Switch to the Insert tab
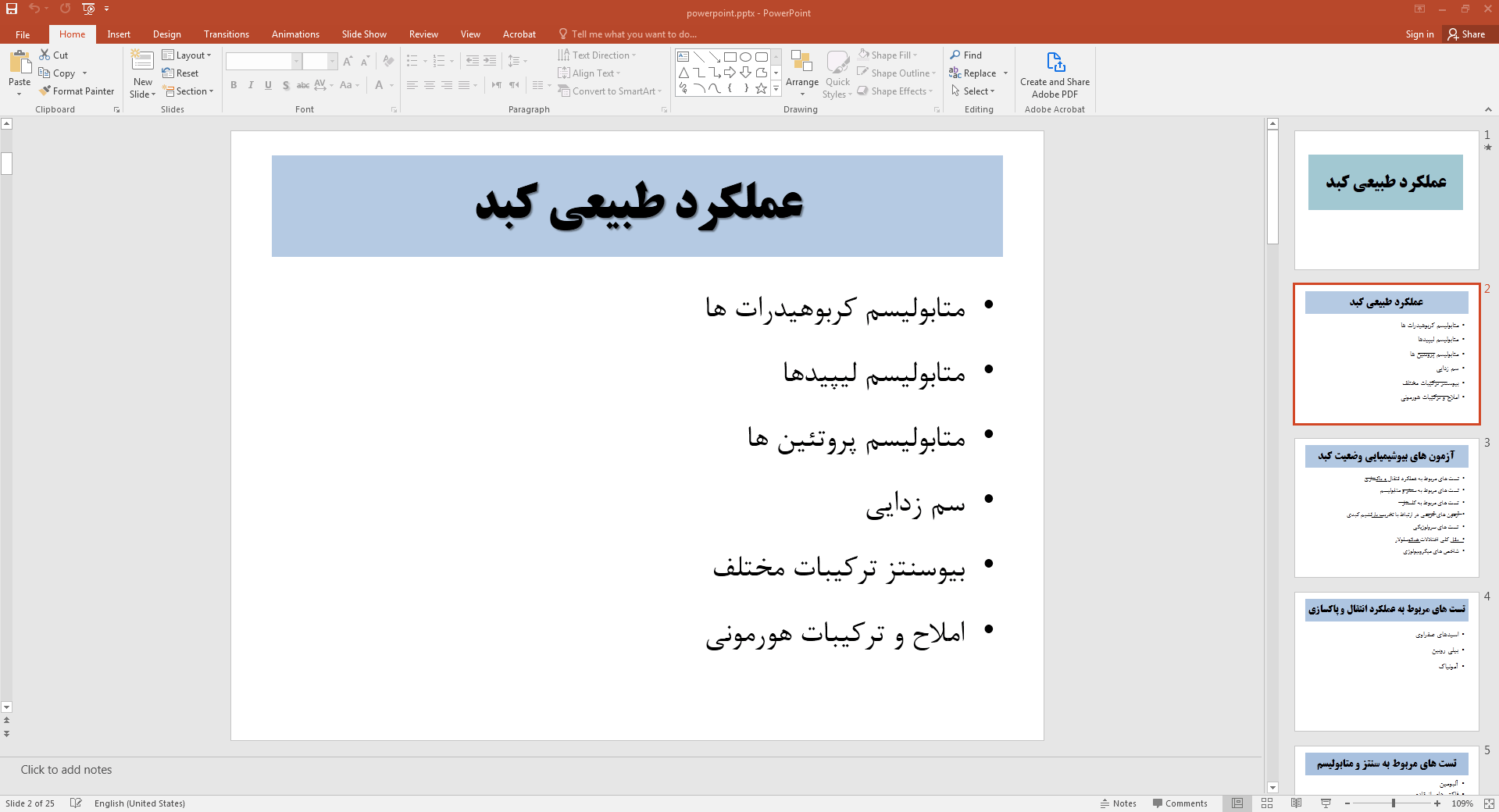The height and width of the screenshot is (812, 1499). pyautogui.click(x=119, y=34)
